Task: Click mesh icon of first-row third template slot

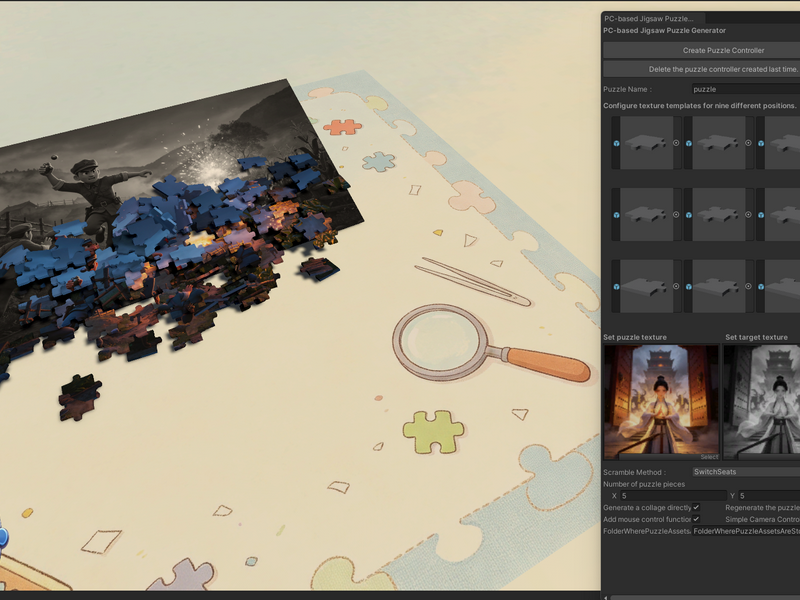Action: coord(761,143)
